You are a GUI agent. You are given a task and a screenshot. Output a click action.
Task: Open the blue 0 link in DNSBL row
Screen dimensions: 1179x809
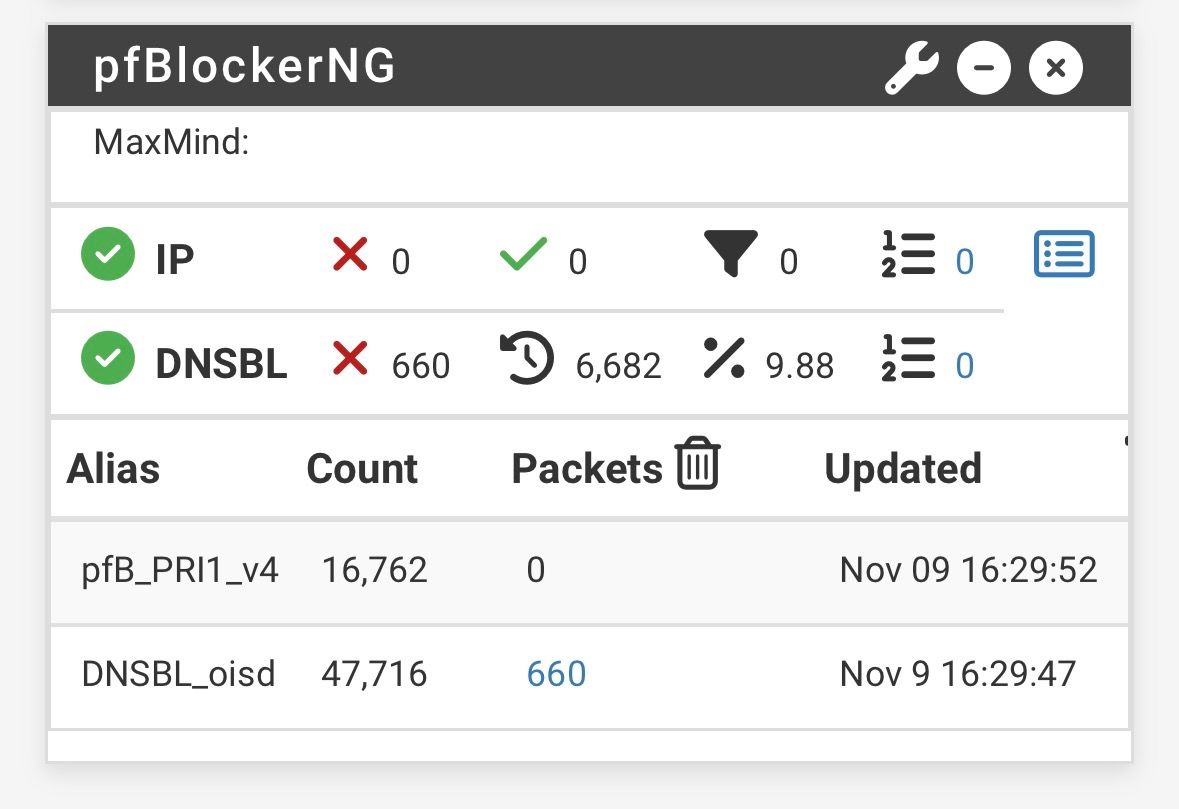pyautogui.click(x=964, y=366)
